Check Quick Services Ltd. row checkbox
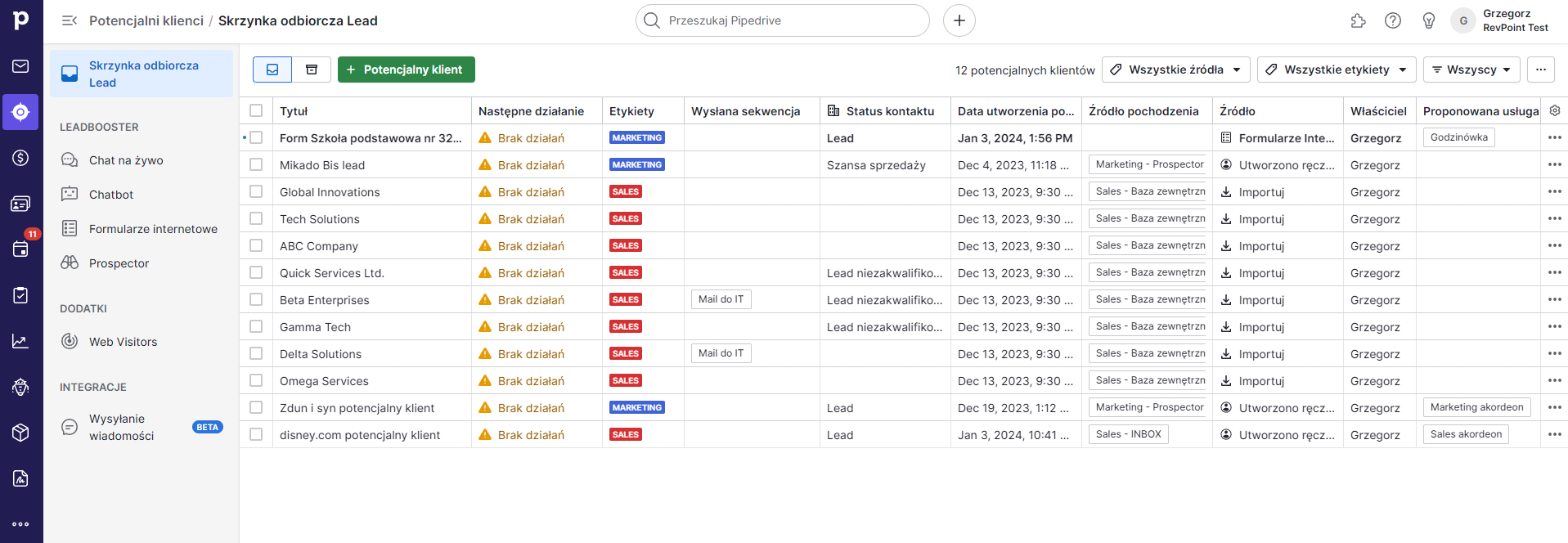 pos(256,272)
